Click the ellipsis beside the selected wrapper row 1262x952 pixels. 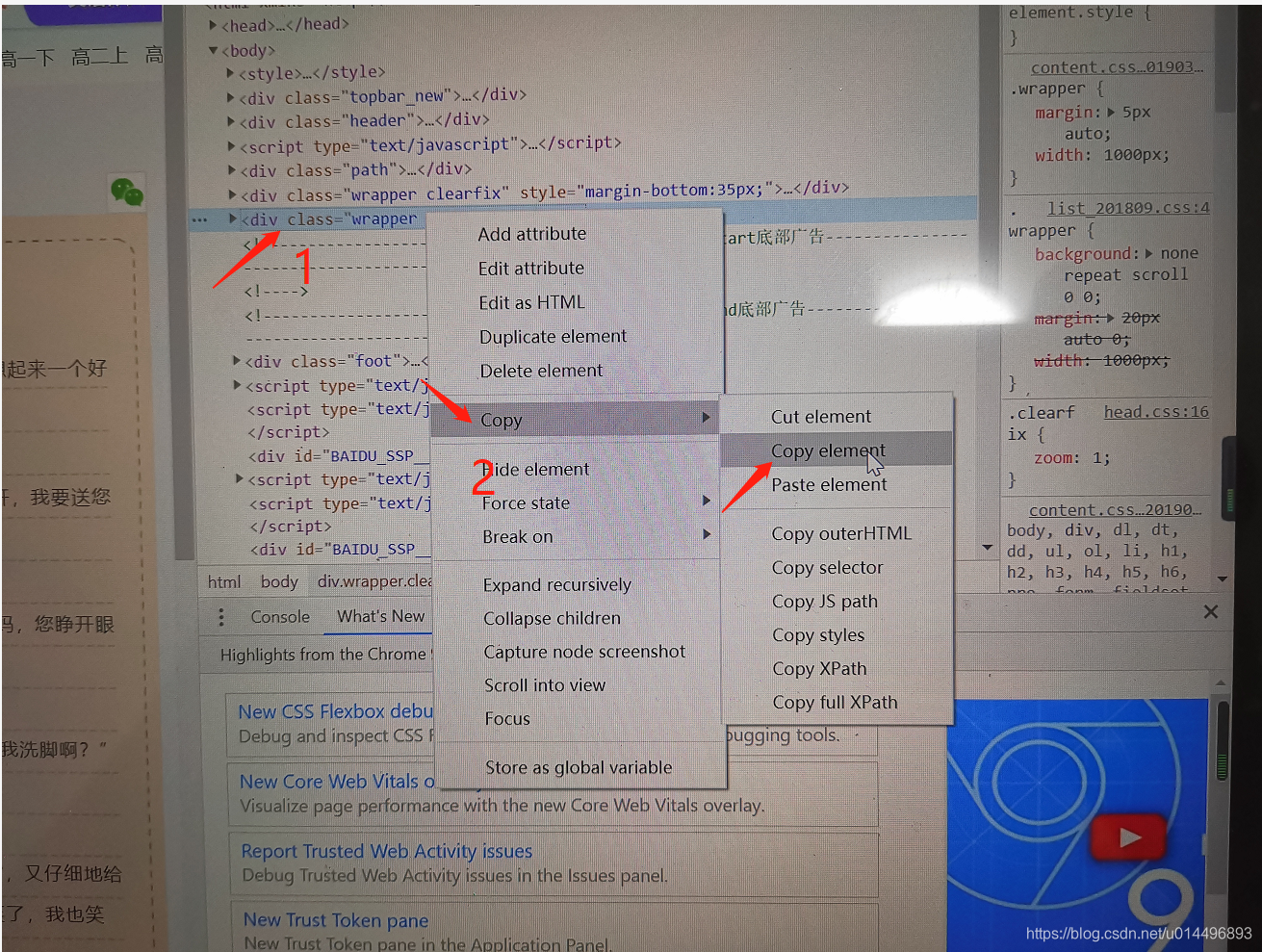tap(199, 220)
